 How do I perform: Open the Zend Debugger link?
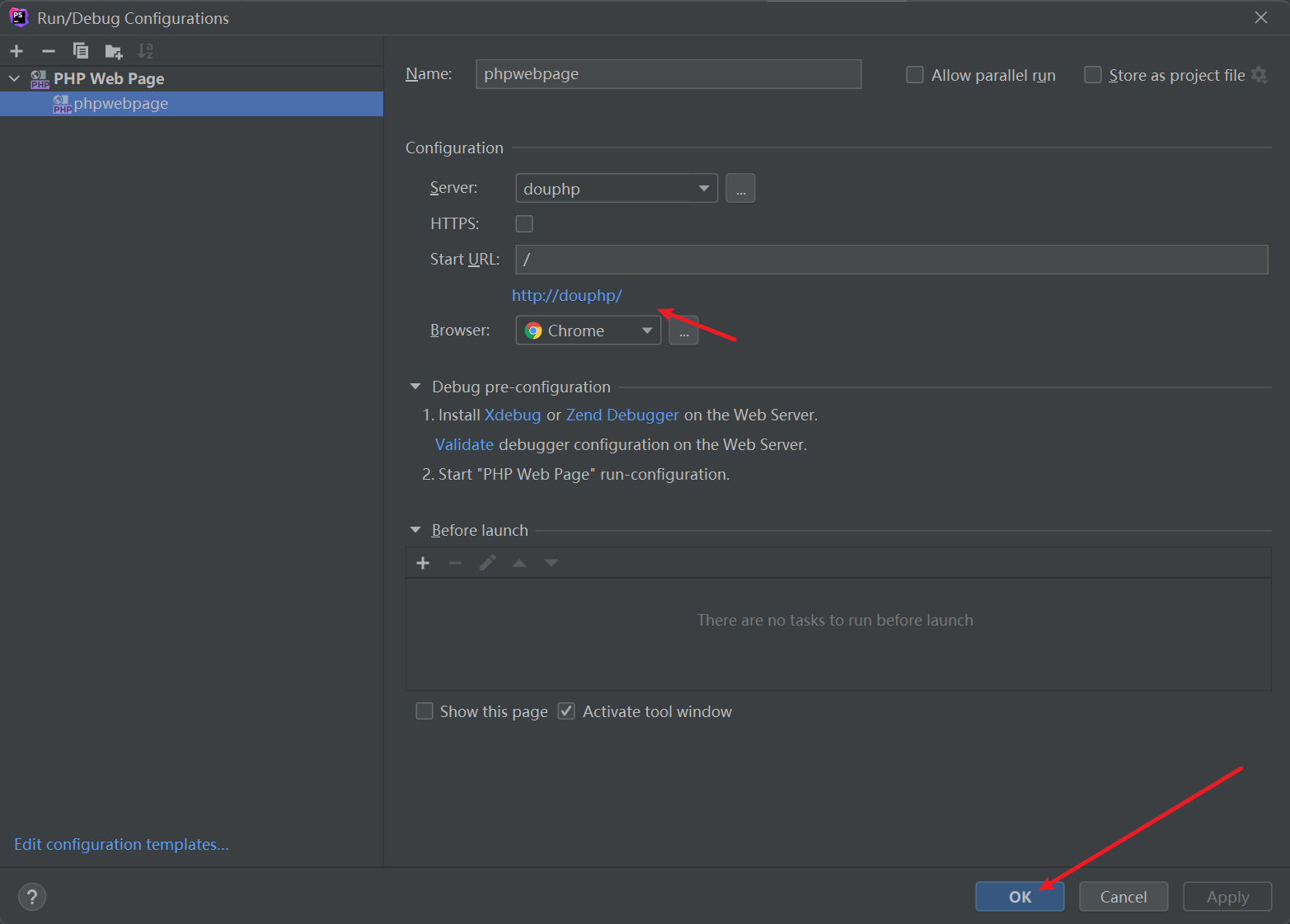(622, 415)
